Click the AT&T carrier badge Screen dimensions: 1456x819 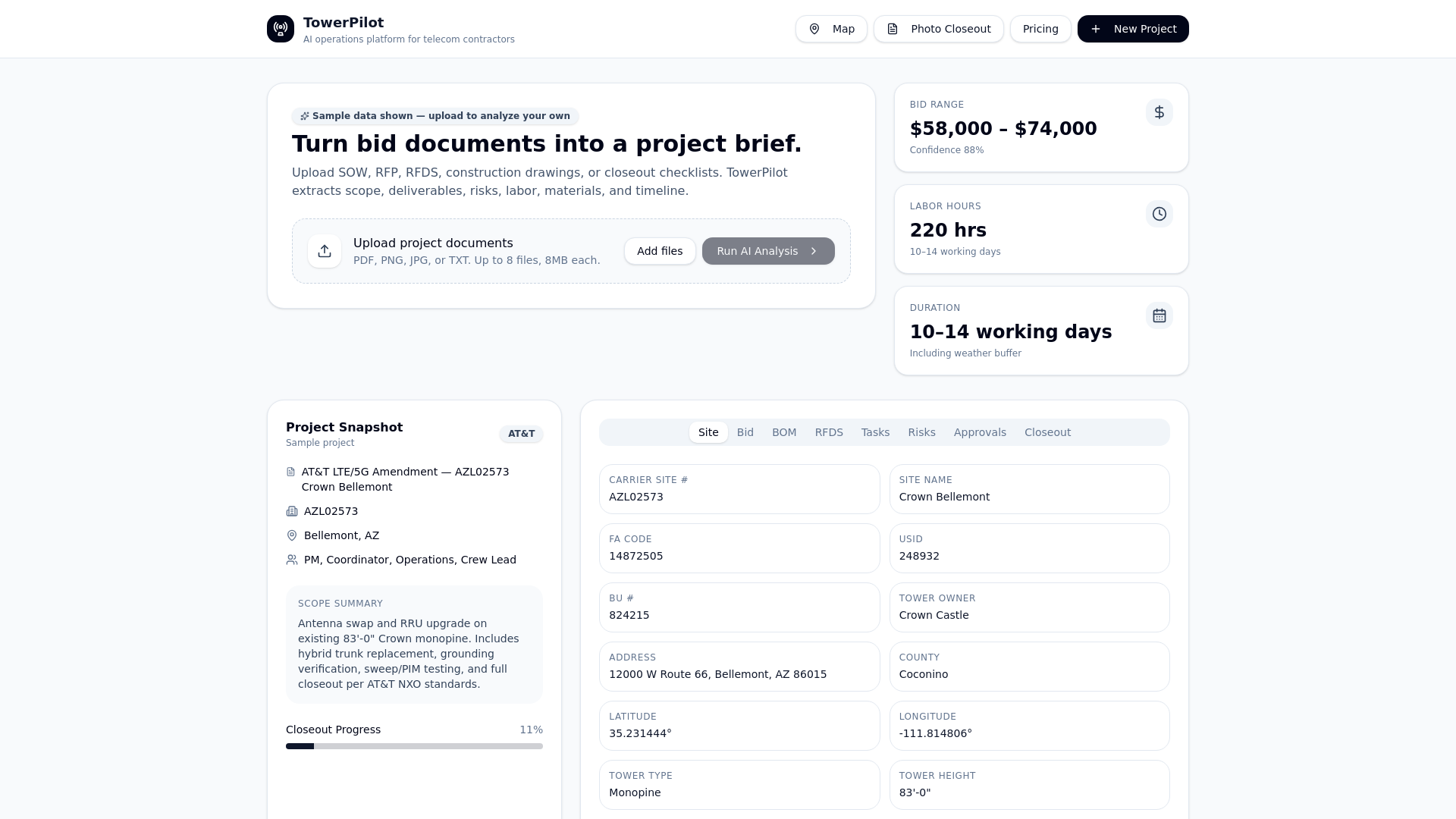click(x=521, y=434)
